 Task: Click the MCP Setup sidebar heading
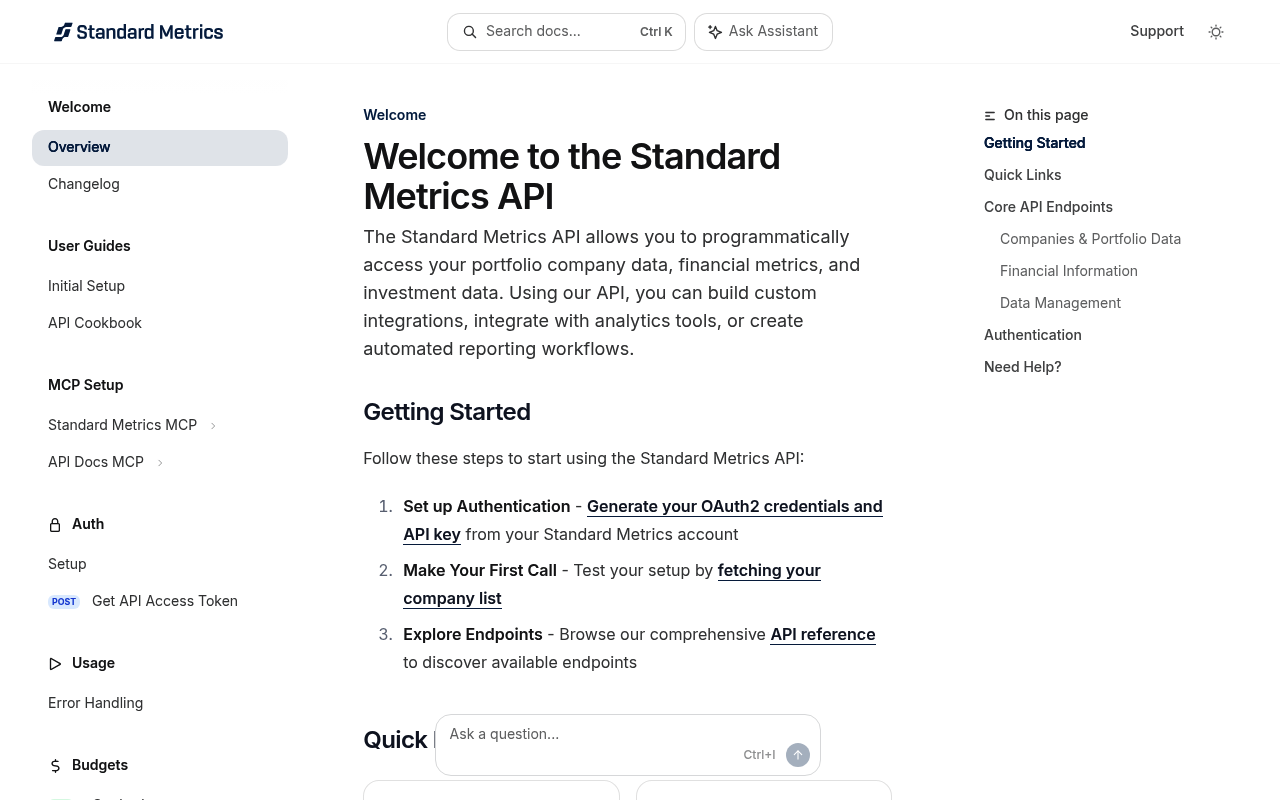(x=86, y=385)
